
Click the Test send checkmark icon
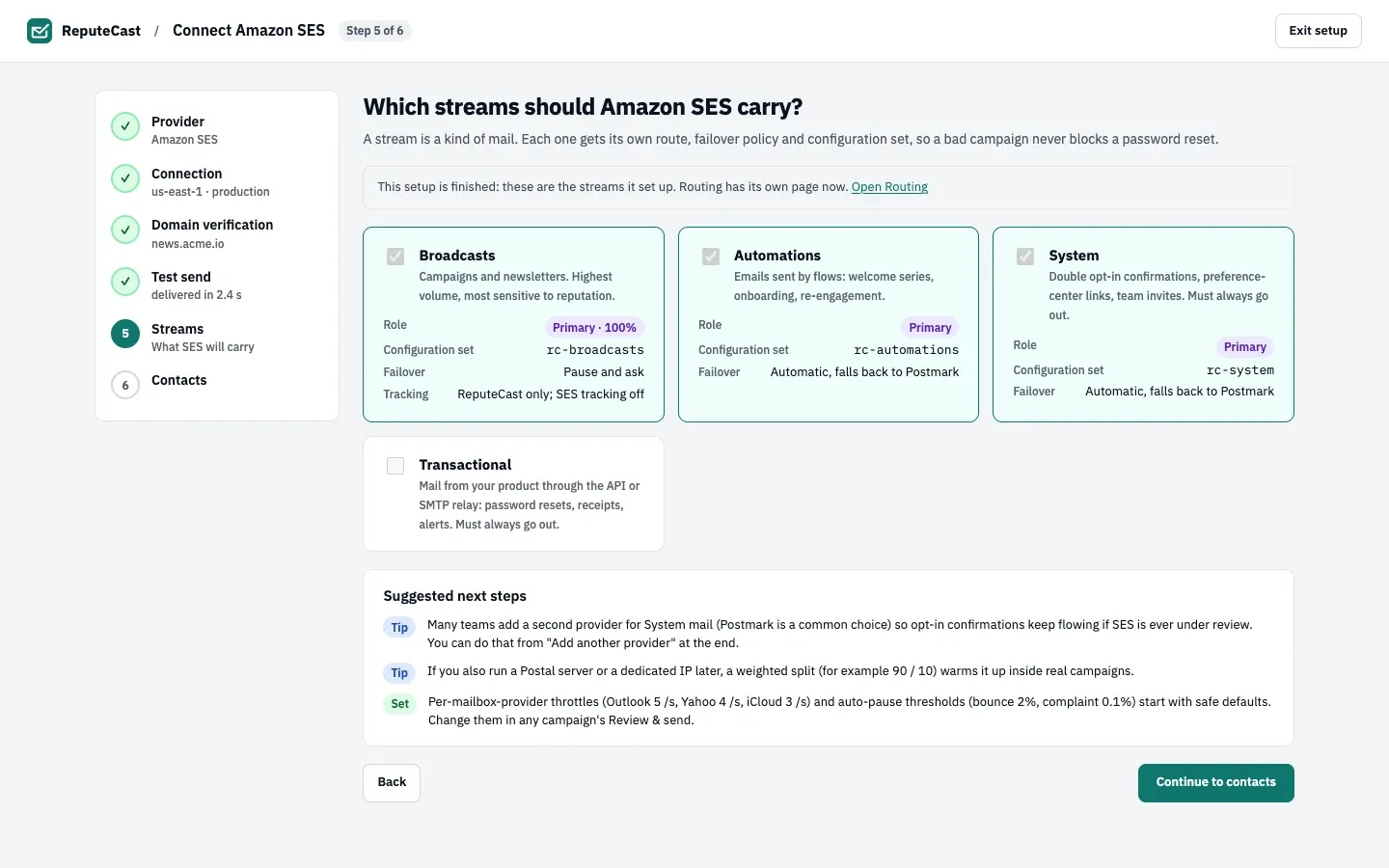125,282
